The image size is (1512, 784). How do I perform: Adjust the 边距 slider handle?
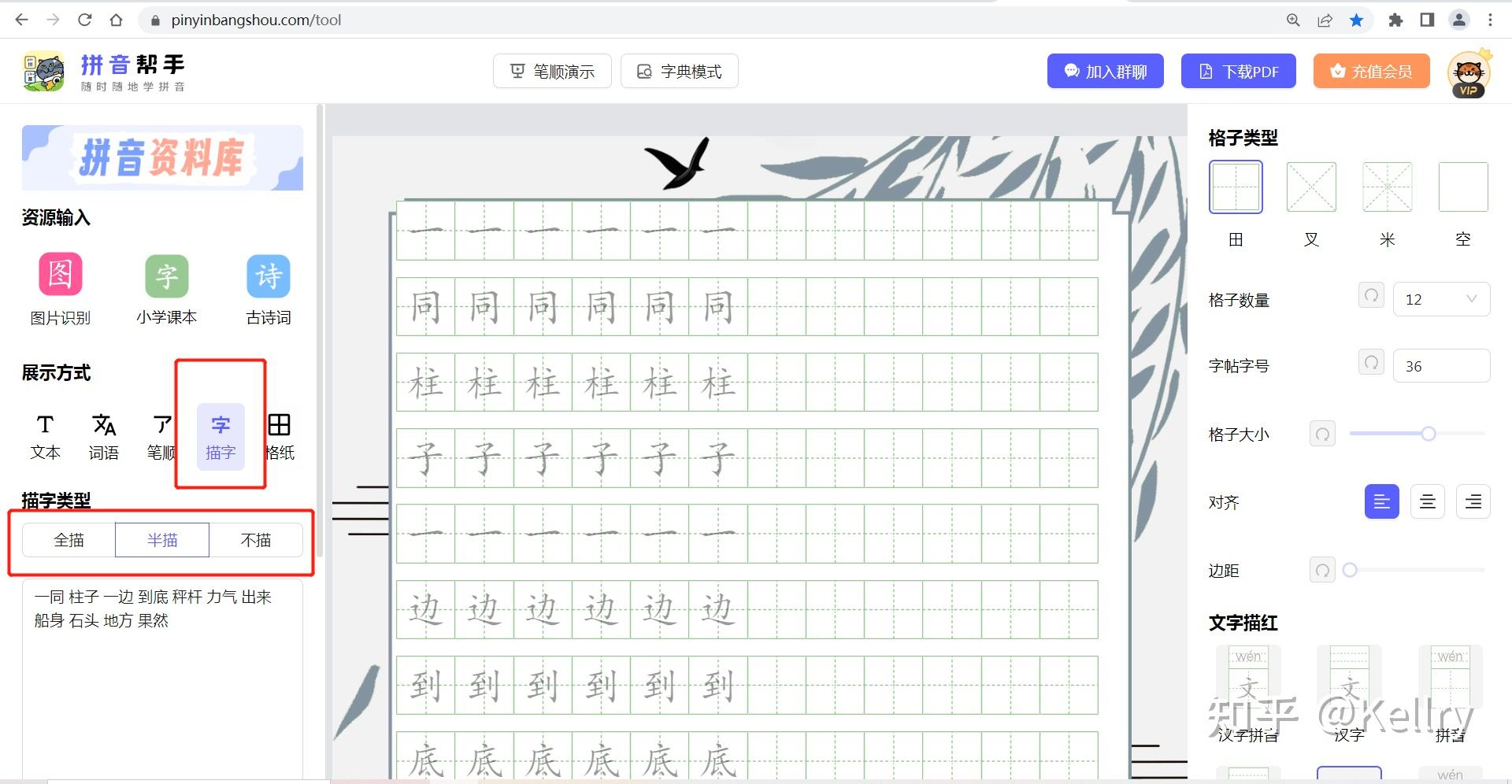click(1350, 570)
